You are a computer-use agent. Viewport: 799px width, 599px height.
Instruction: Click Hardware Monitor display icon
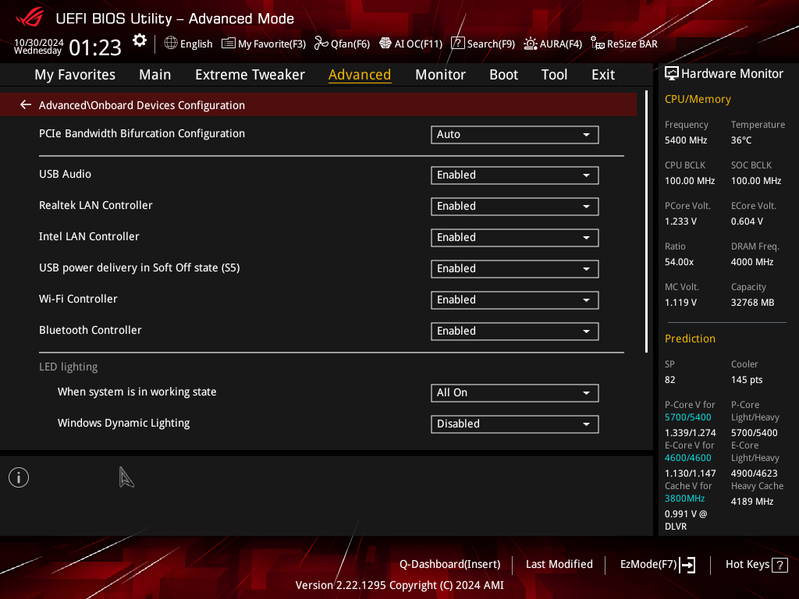pos(672,74)
